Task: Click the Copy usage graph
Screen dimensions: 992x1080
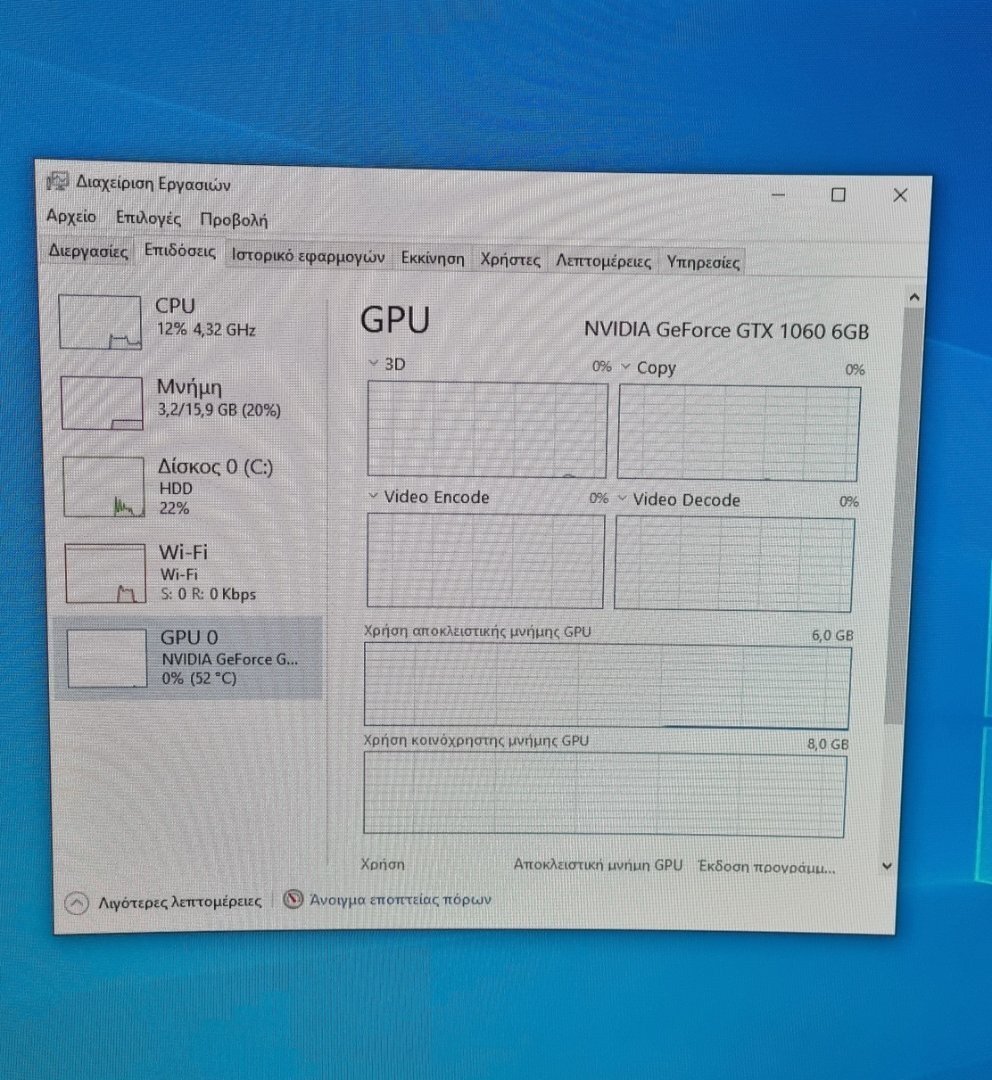Action: [x=738, y=433]
